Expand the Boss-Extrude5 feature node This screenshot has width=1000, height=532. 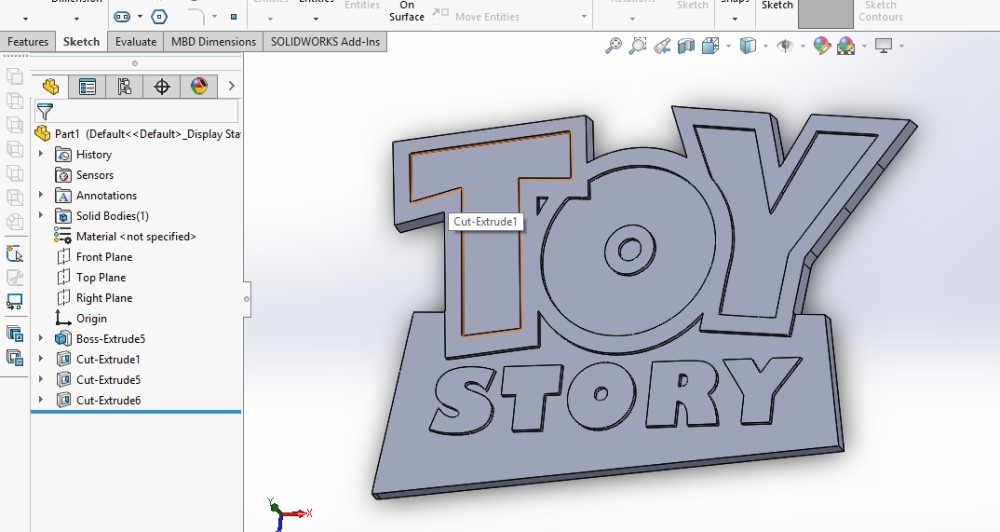click(41, 339)
